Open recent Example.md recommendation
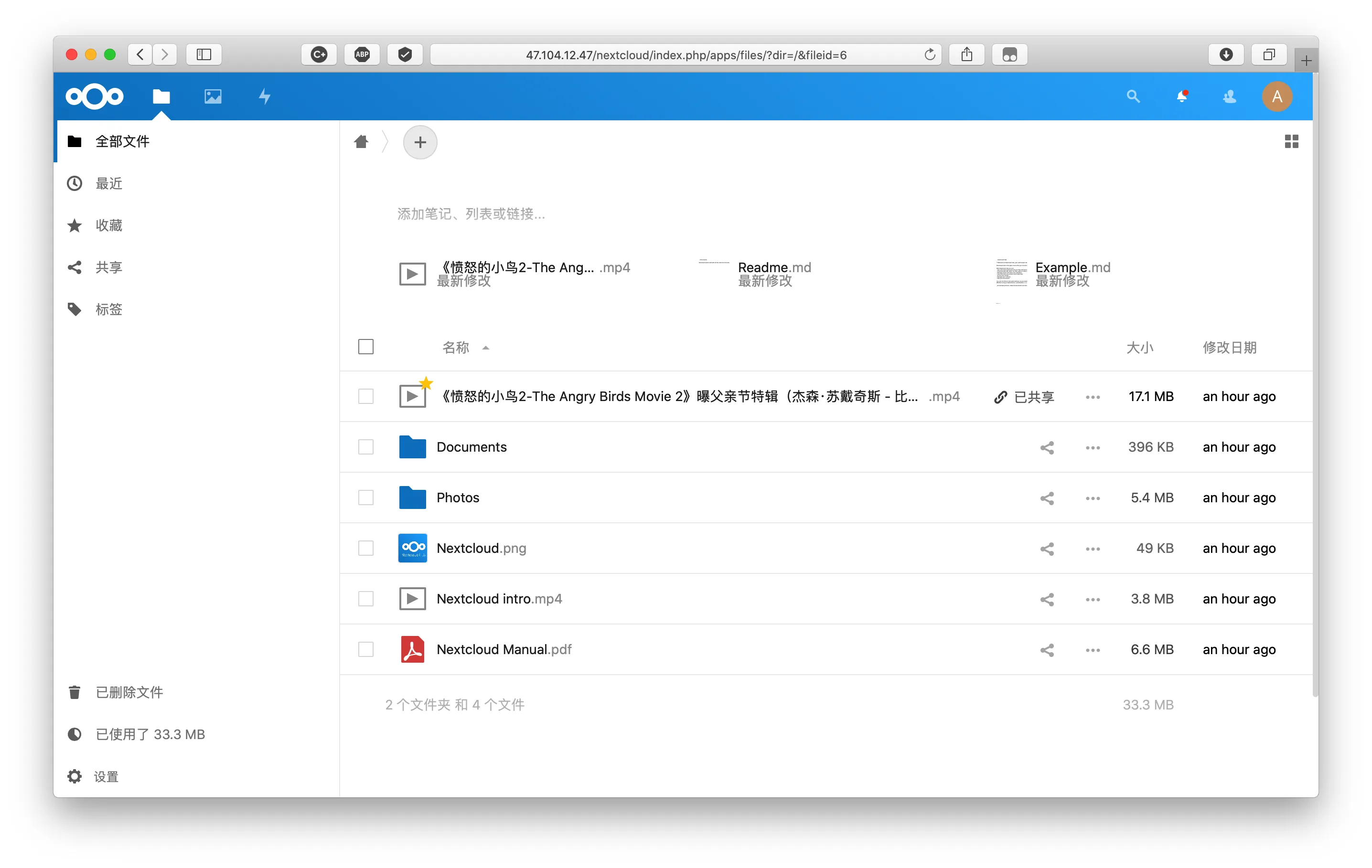Screen dimensions: 1372x868 pyautogui.click(x=1053, y=274)
